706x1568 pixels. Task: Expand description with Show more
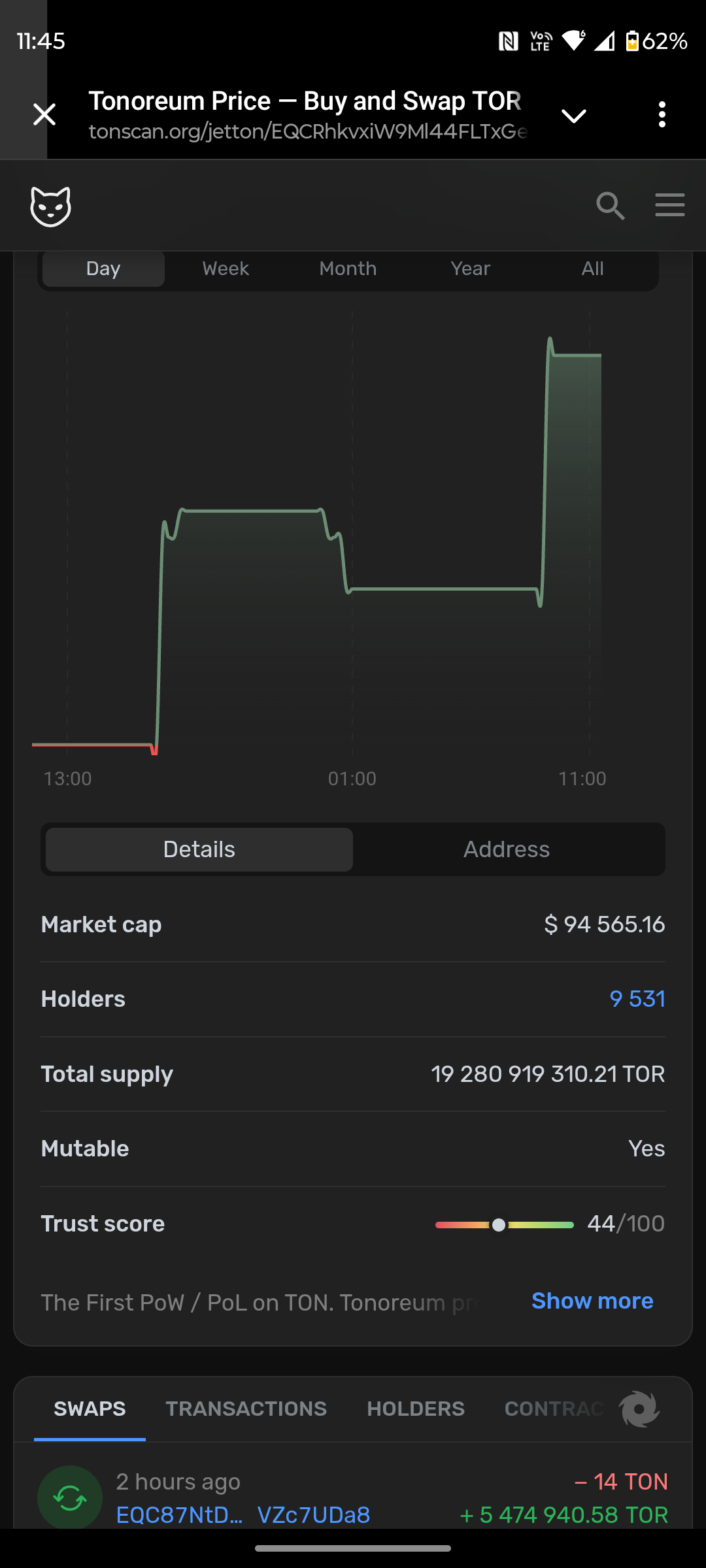coord(592,1301)
